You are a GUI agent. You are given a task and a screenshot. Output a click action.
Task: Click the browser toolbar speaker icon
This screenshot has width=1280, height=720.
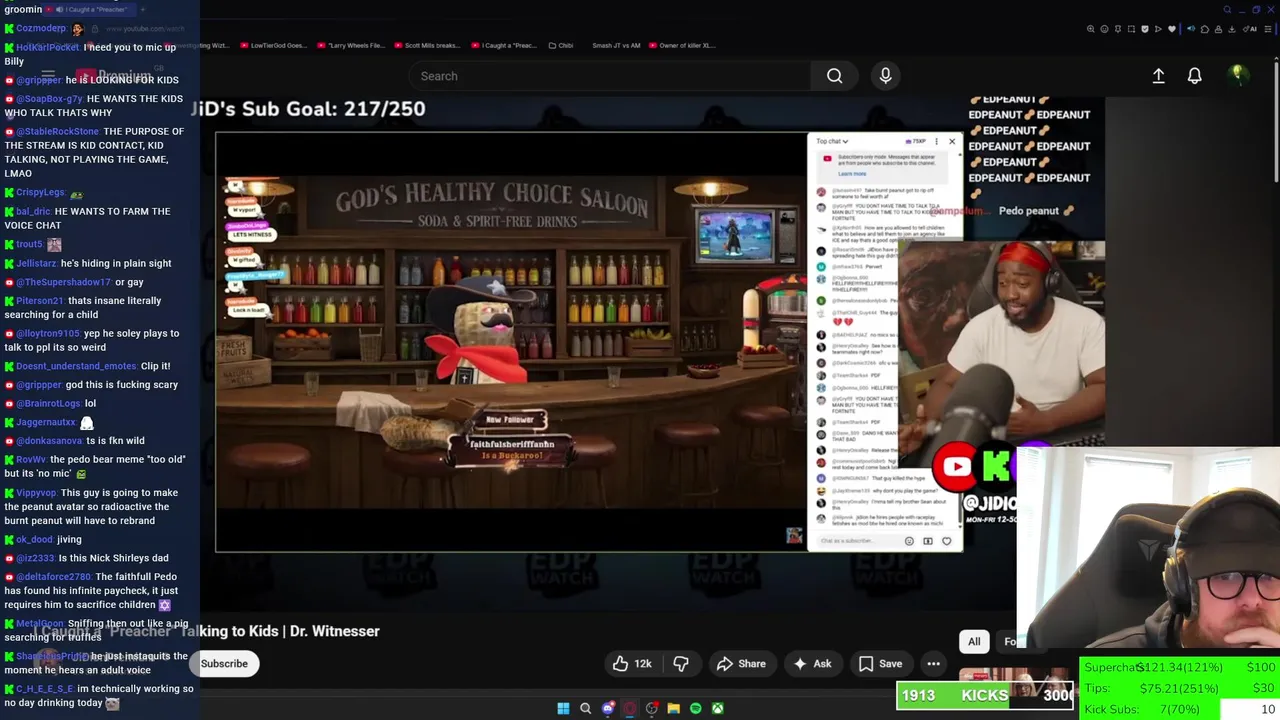tap(1190, 29)
